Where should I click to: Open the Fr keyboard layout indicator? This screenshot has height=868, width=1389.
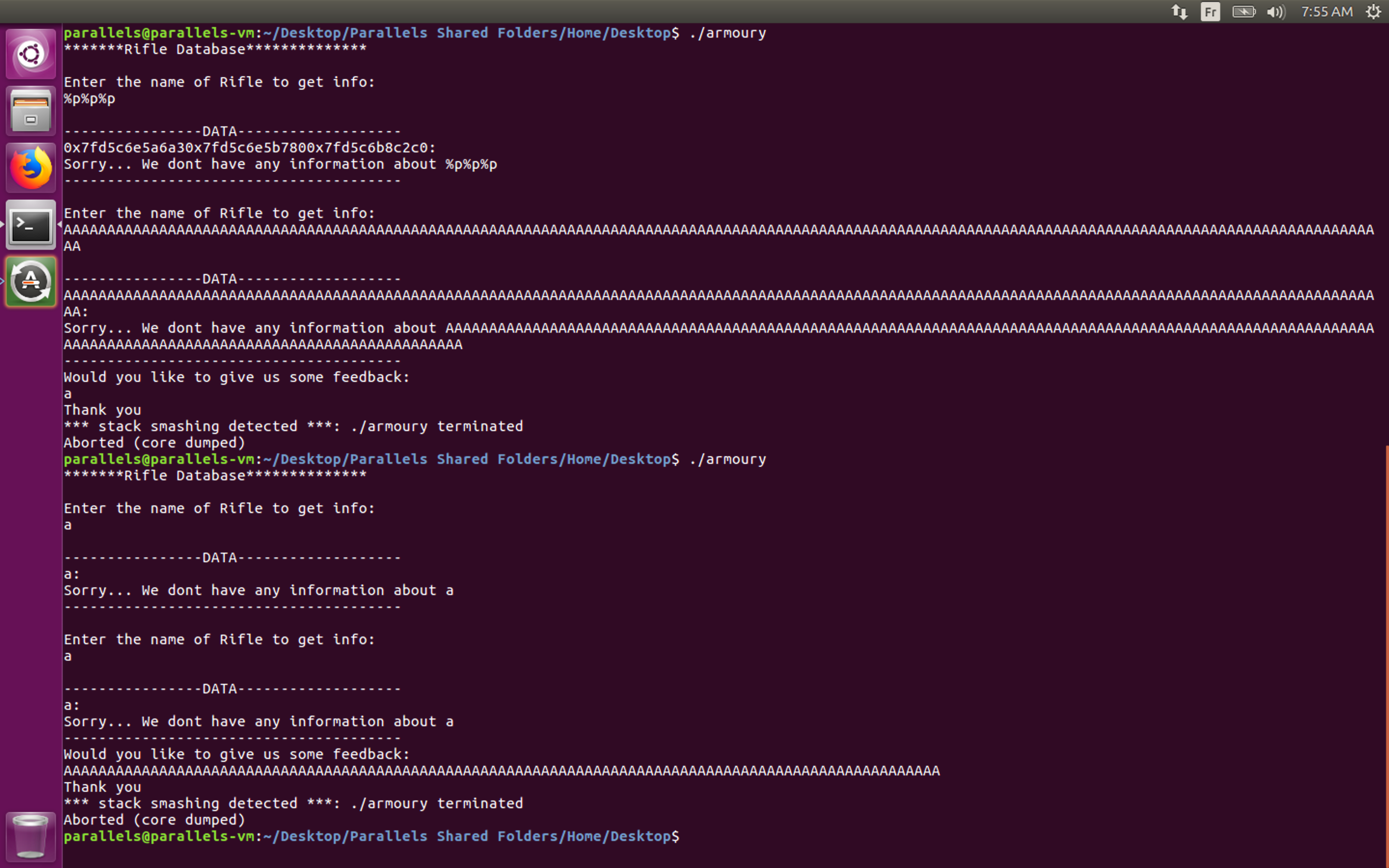(x=1210, y=12)
